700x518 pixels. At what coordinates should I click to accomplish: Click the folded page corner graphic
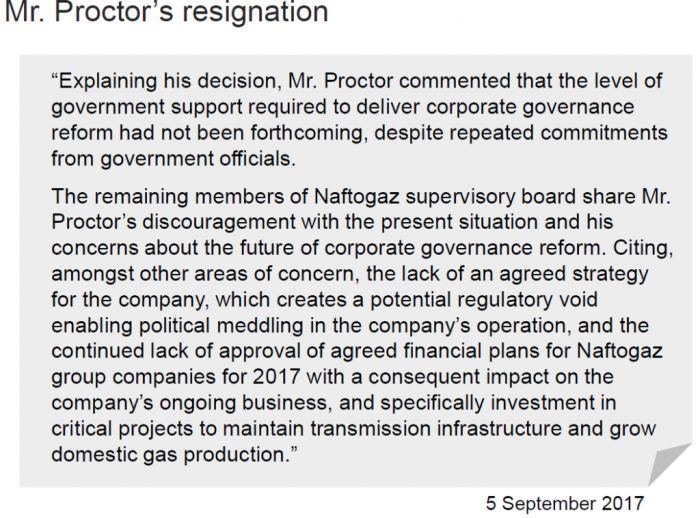point(670,464)
